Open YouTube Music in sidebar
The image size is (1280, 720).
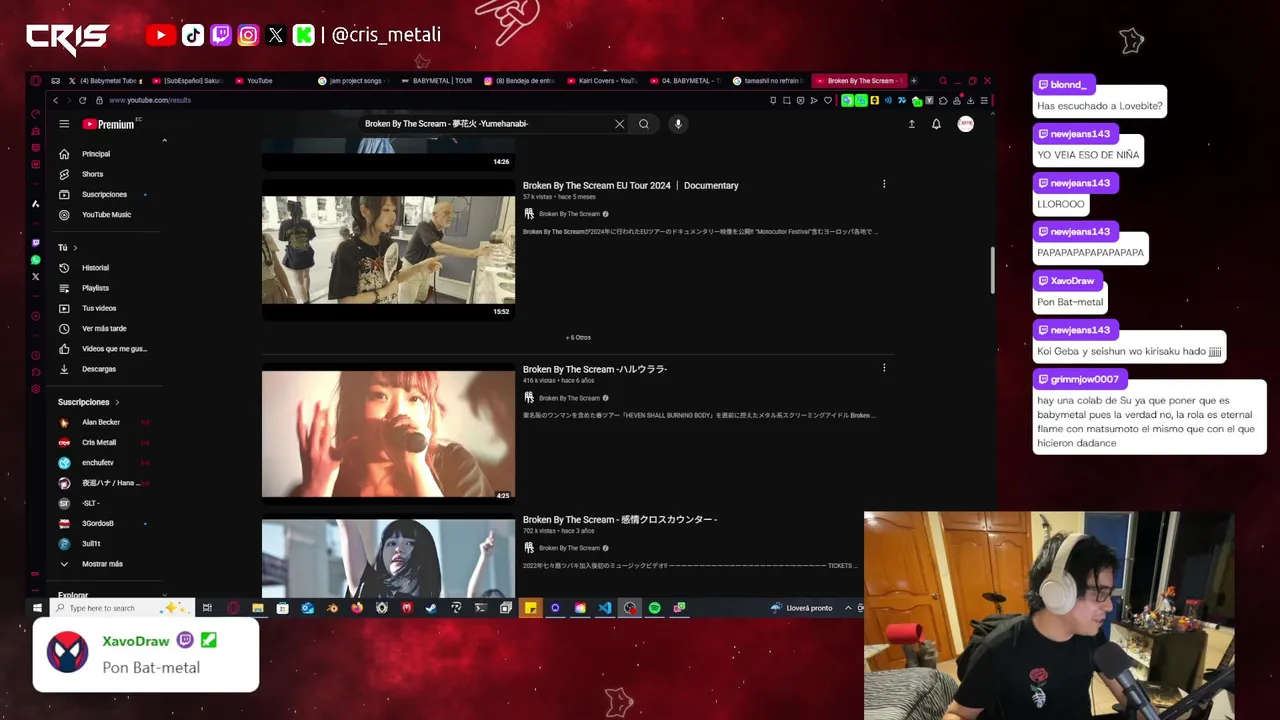(105, 214)
